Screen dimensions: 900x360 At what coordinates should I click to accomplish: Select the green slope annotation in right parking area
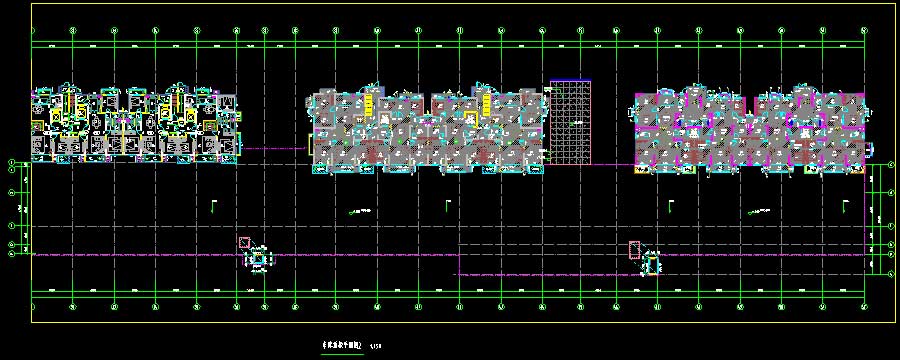coord(761,212)
